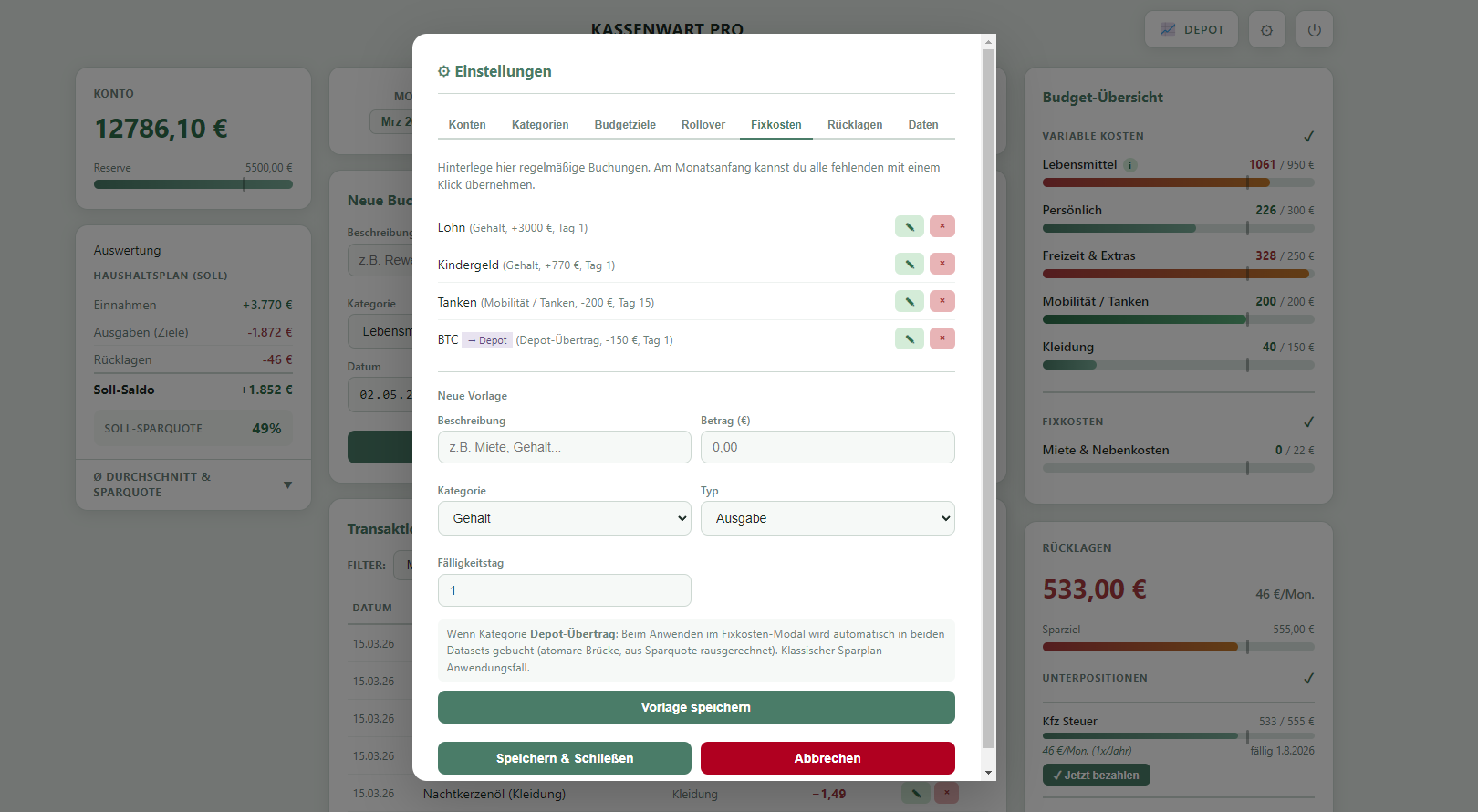The width and height of the screenshot is (1478, 812).
Task: Click the Soll-Saldo +1.852 € row
Action: click(193, 390)
